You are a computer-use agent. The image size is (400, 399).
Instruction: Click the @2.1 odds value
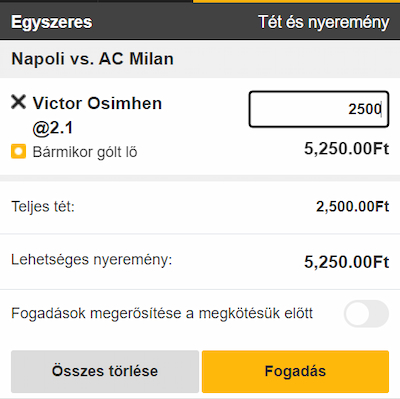coord(53,128)
